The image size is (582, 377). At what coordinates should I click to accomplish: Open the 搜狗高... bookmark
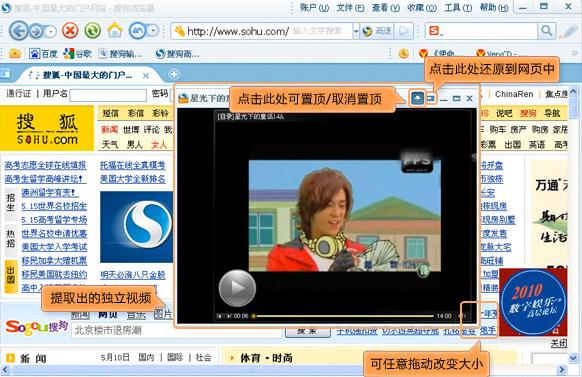[177, 54]
